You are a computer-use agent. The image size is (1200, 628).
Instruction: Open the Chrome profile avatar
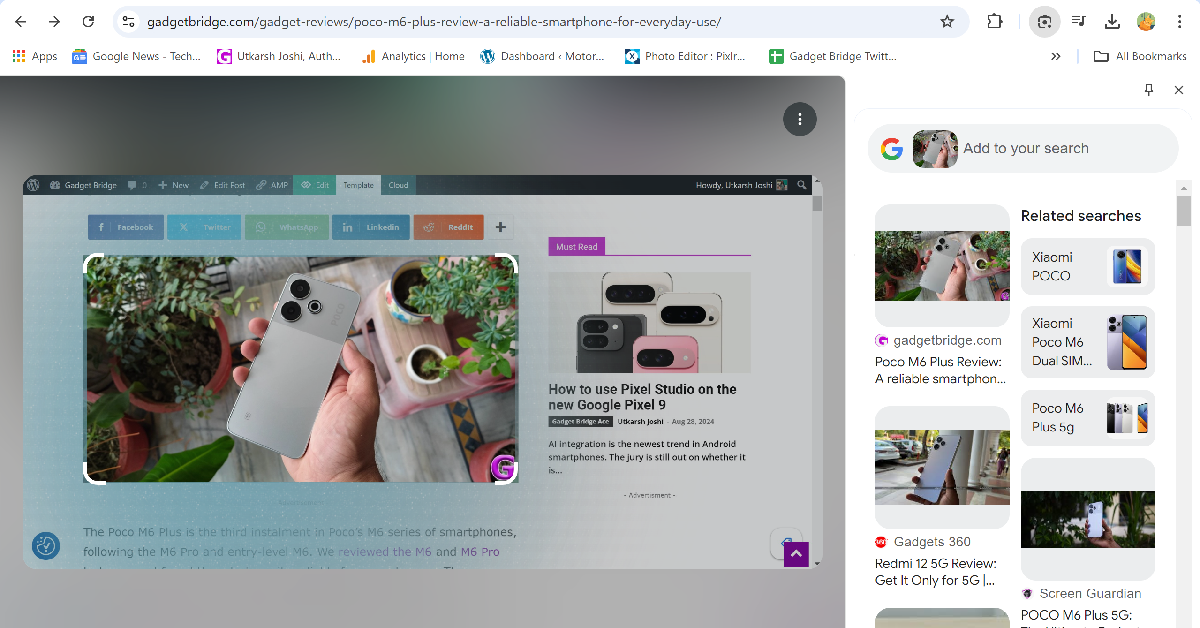click(1146, 21)
